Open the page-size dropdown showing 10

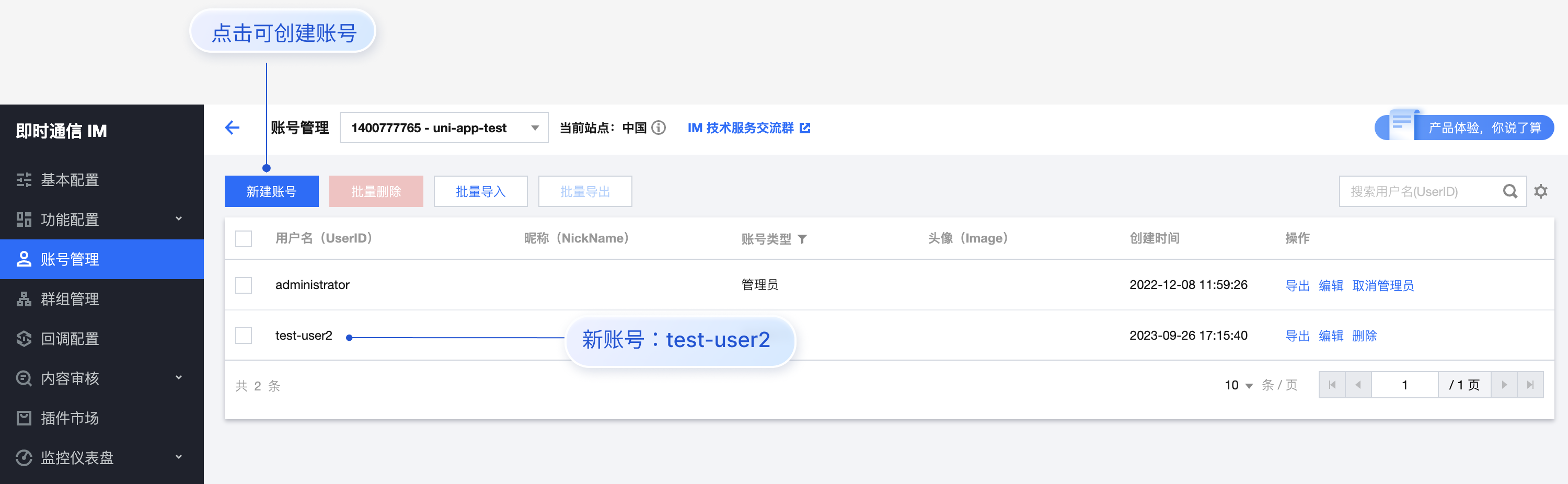click(x=1237, y=385)
